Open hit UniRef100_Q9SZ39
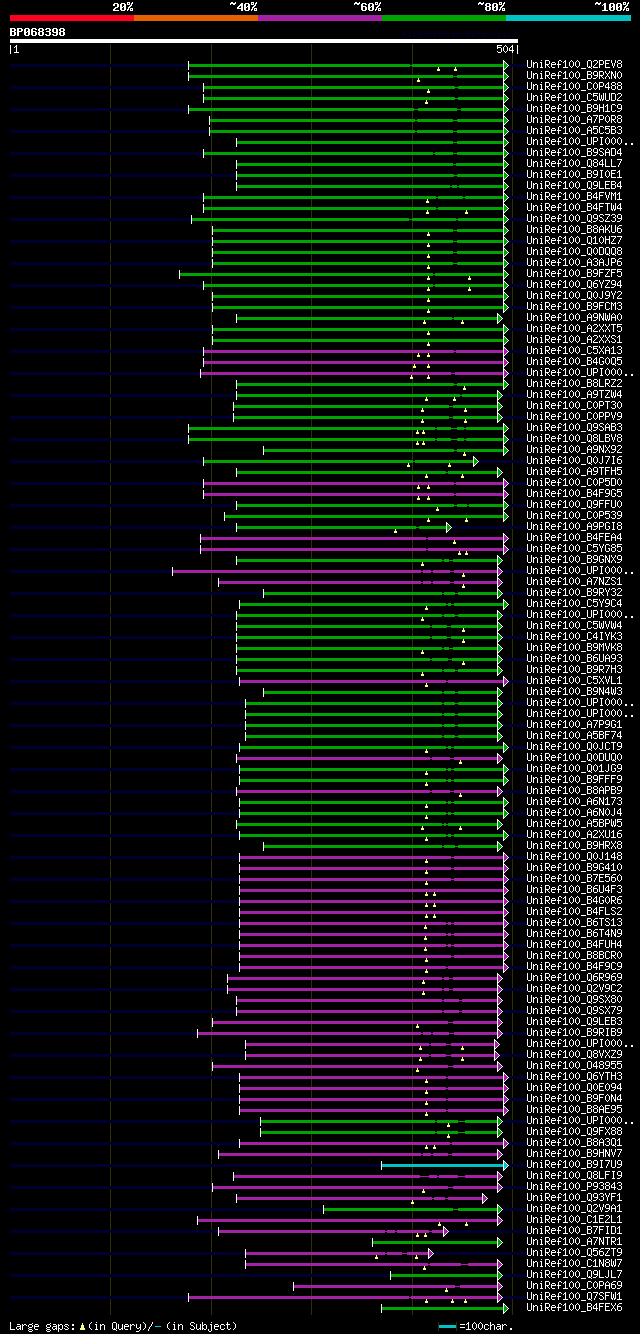The image size is (640, 1334). pos(574,218)
